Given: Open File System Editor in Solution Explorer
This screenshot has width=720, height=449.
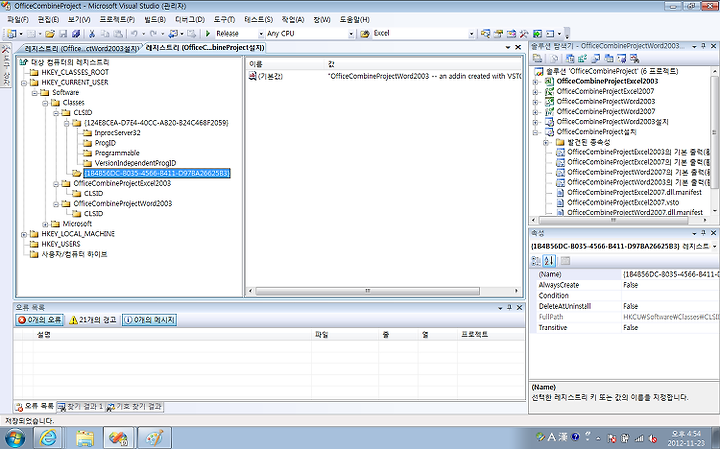Looking at the screenshot, I should tap(570, 58).
